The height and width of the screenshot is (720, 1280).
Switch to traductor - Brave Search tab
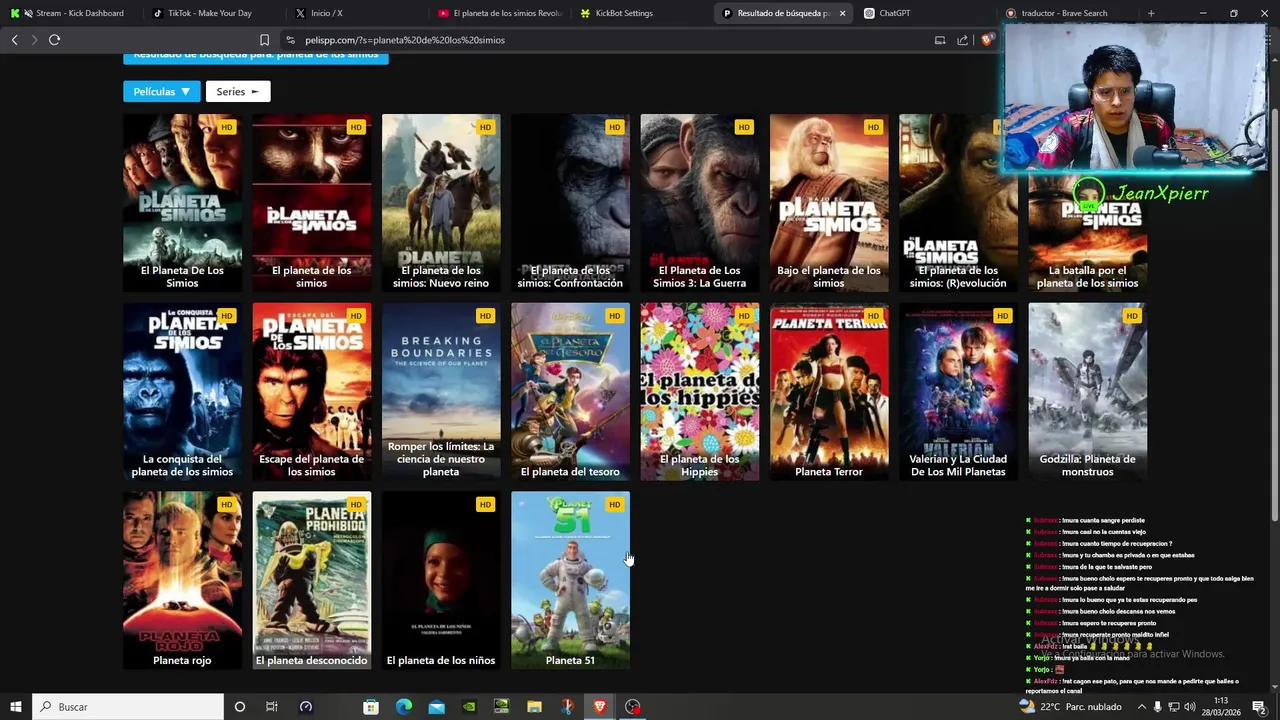[1069, 13]
